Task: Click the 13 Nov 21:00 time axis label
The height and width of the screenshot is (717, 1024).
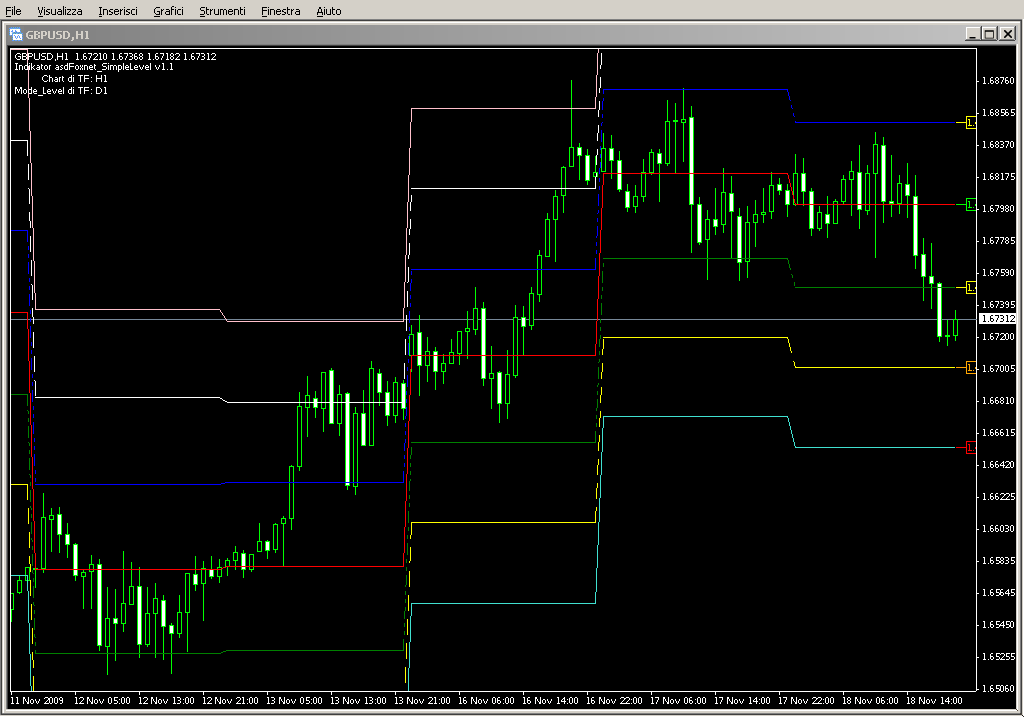Action: pyautogui.click(x=422, y=701)
